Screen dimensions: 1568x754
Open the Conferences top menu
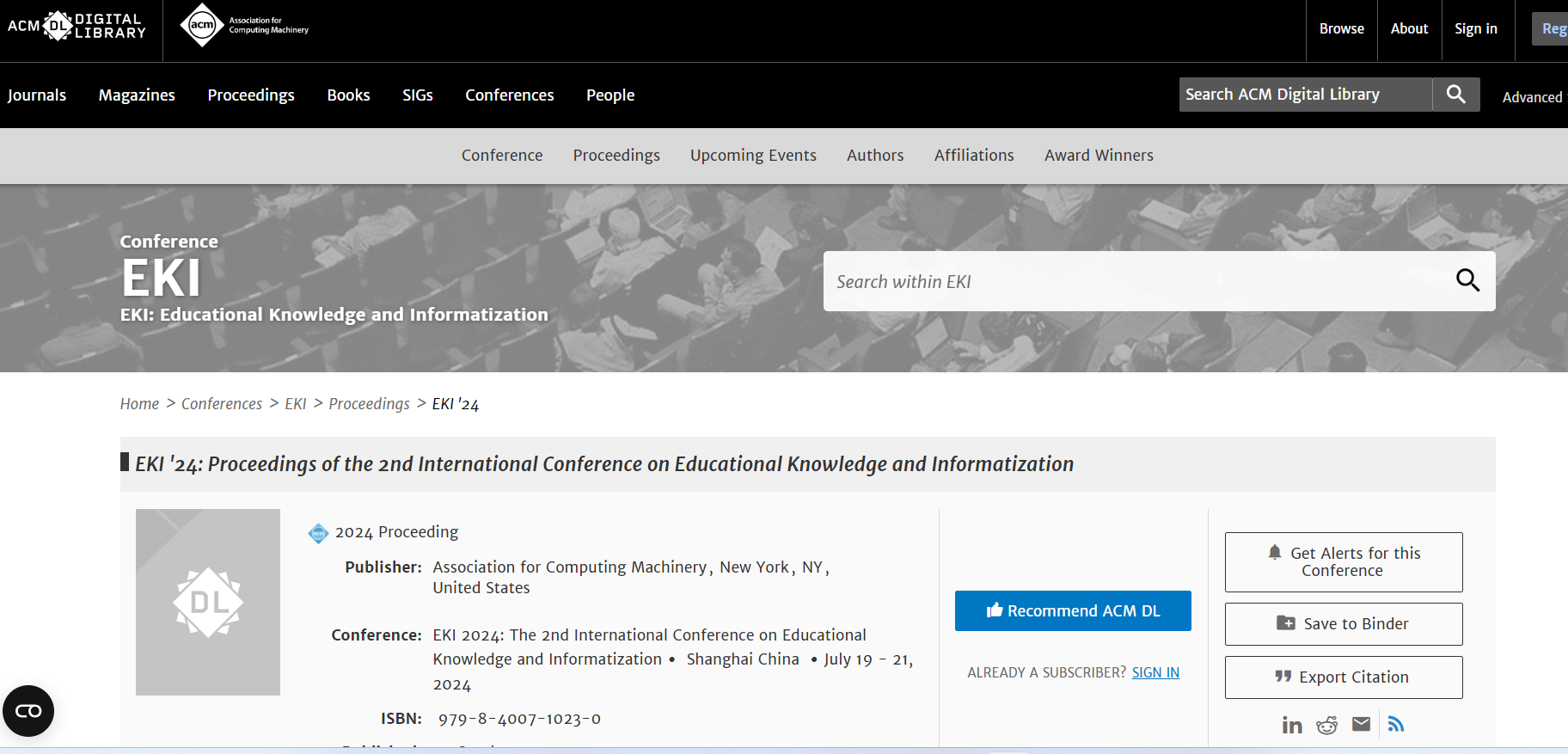point(510,95)
